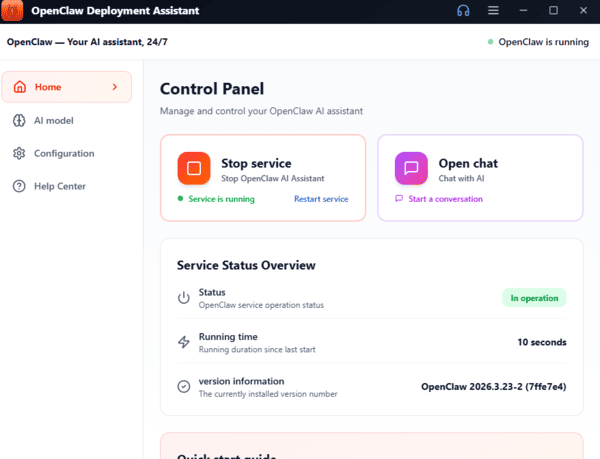Click the In operation status badge
Image resolution: width=600 pixels, height=459 pixels.
pyautogui.click(x=534, y=298)
